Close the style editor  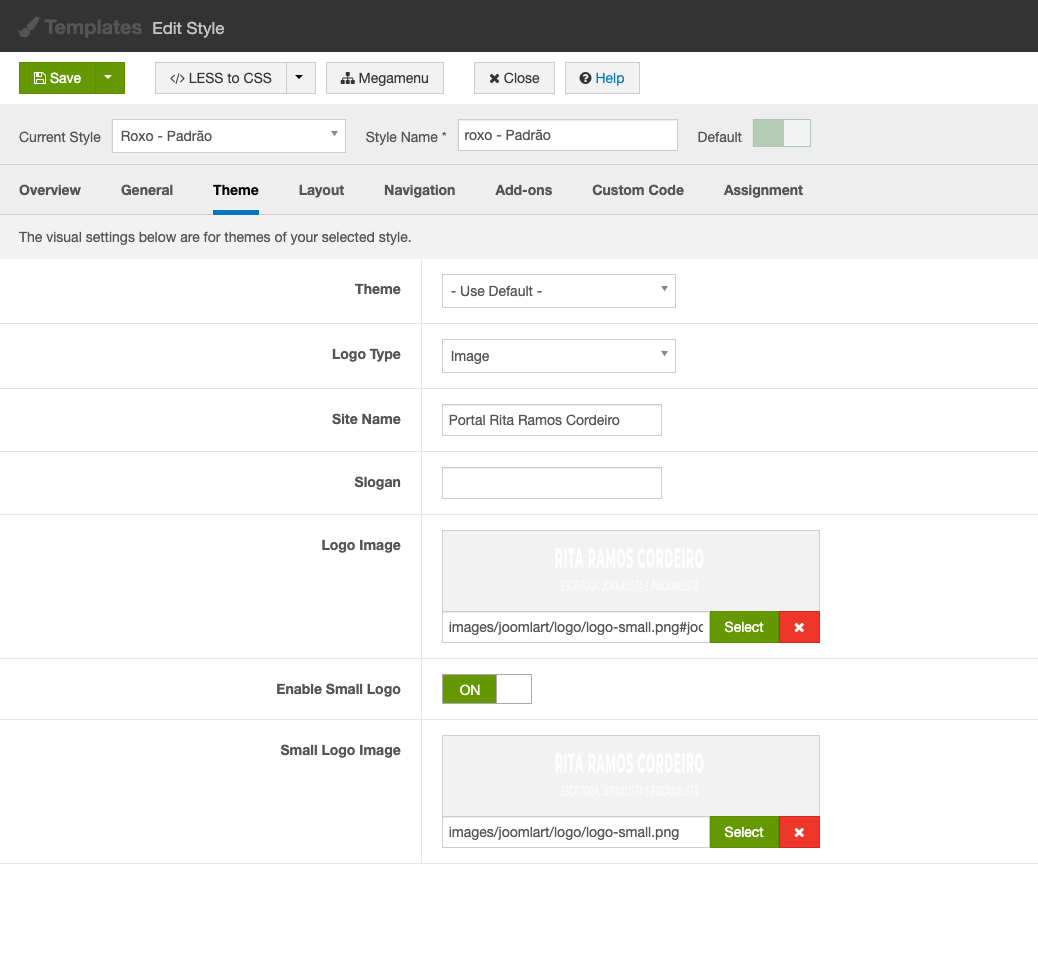(514, 78)
